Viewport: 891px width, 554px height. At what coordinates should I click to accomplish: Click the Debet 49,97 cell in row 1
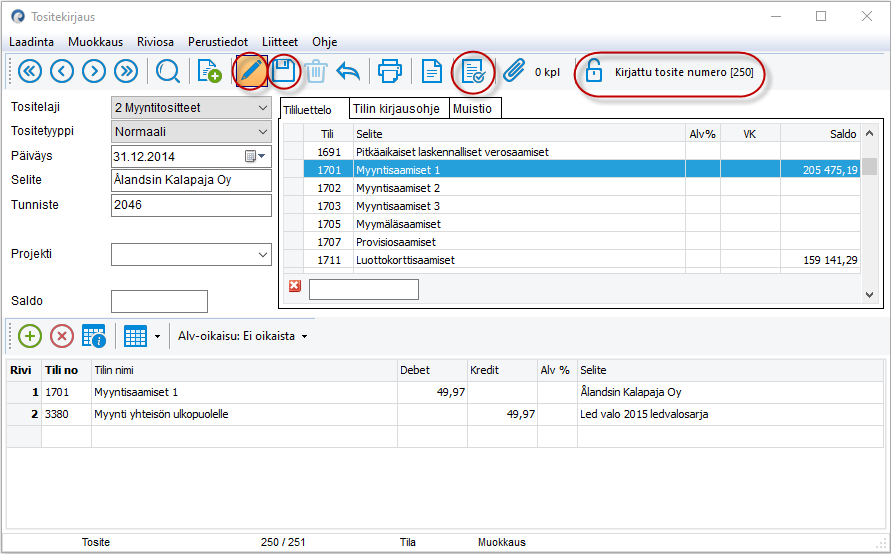click(x=432, y=392)
